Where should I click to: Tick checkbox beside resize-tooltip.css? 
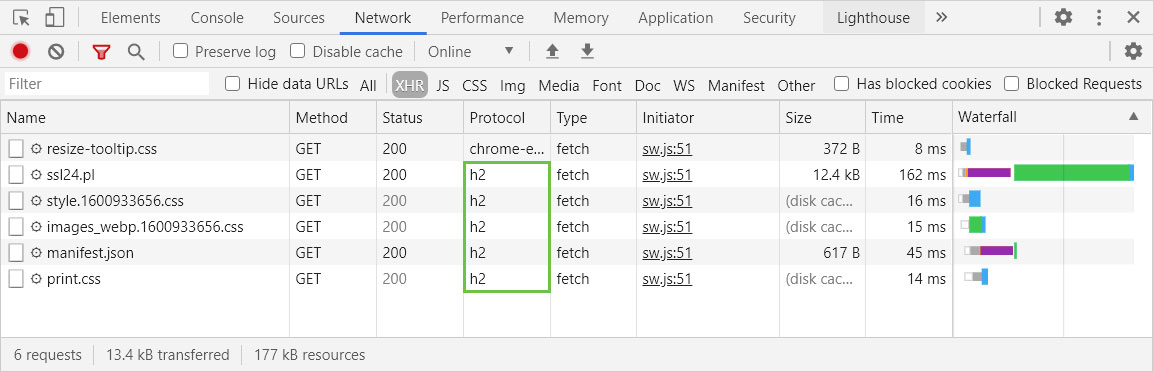16,149
